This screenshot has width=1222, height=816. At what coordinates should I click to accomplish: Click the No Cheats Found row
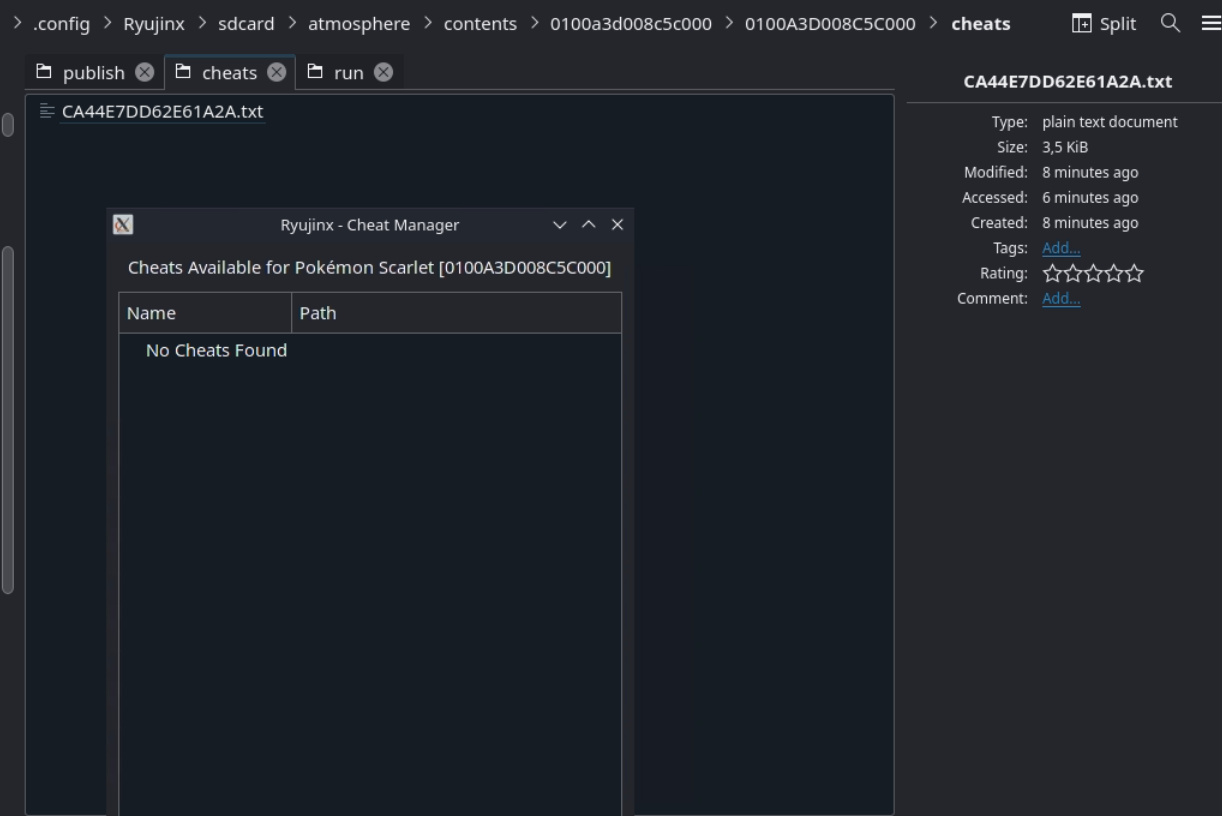(370, 350)
